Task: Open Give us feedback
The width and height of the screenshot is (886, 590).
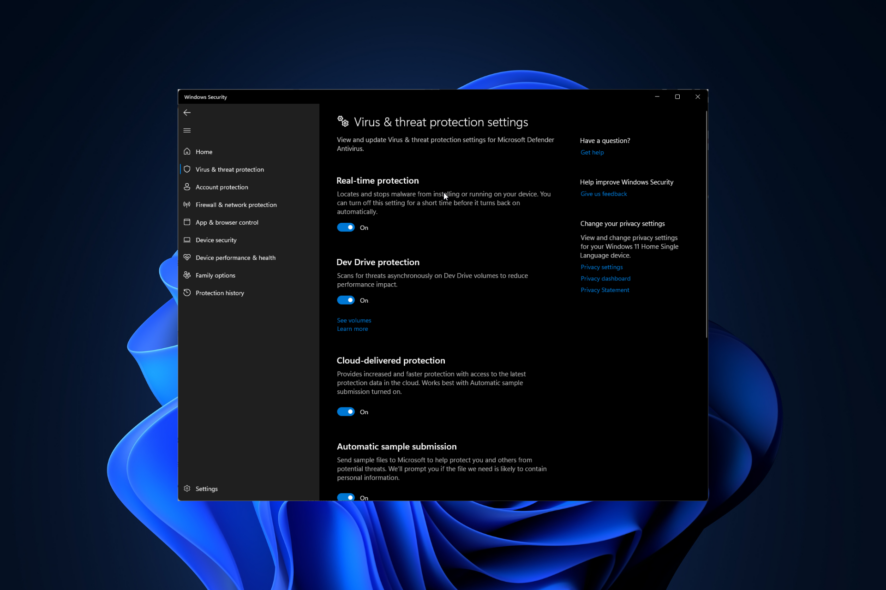Action: [603, 194]
